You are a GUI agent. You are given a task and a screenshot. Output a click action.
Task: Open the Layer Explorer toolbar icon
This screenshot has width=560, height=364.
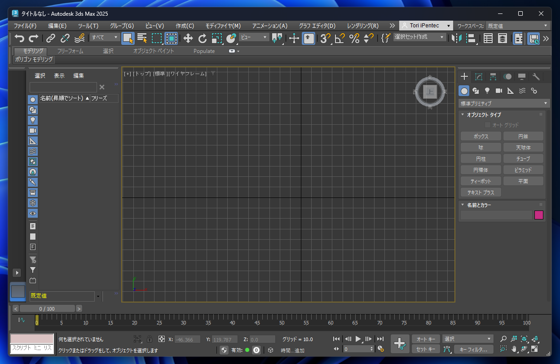502,38
